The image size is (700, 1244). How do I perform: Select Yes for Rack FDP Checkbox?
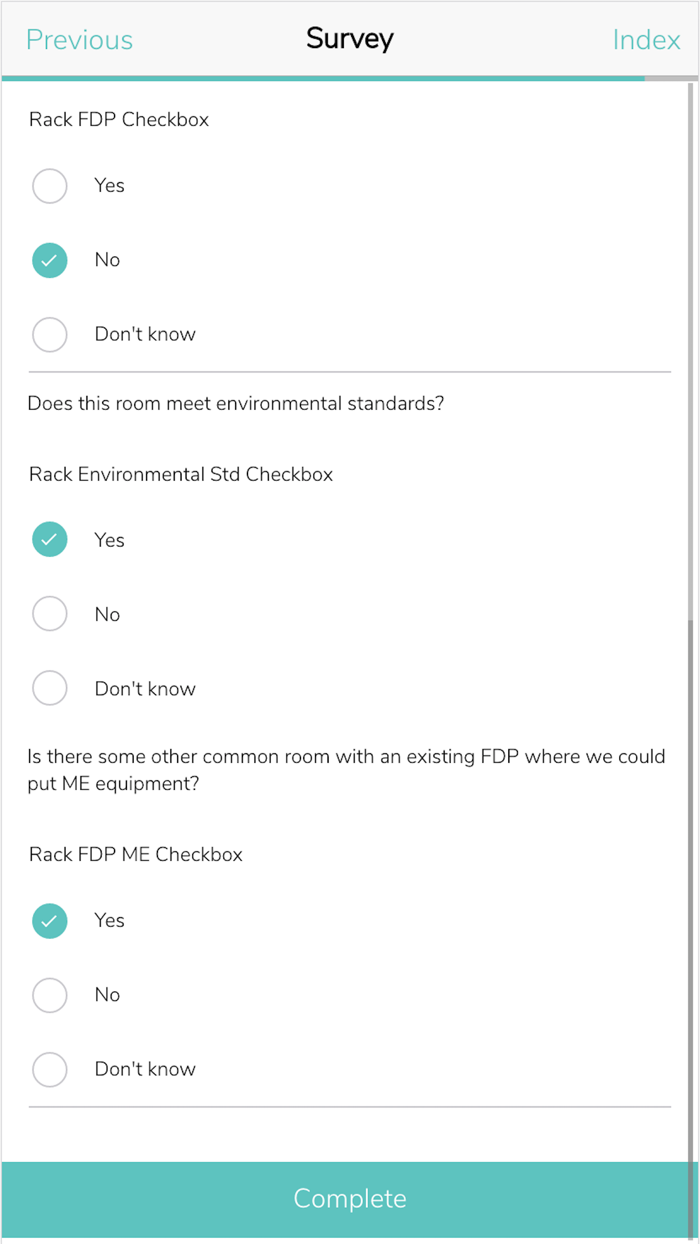(50, 185)
